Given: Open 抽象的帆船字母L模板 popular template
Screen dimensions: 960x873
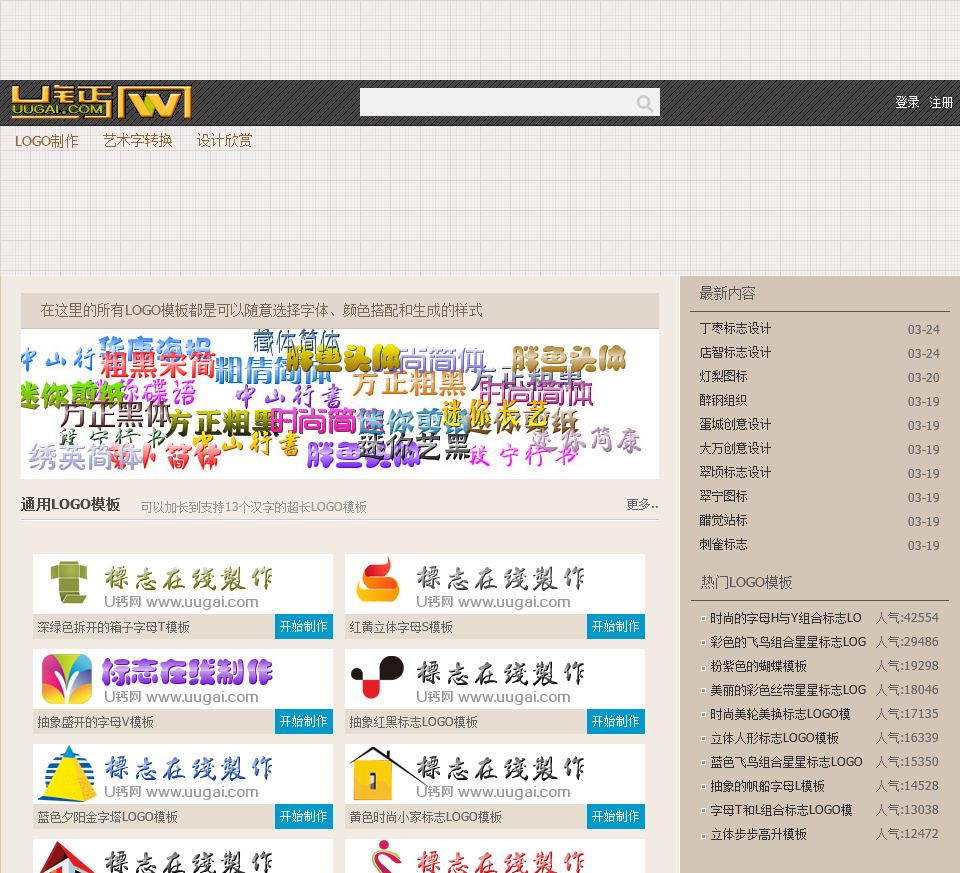Looking at the screenshot, I should (767, 786).
